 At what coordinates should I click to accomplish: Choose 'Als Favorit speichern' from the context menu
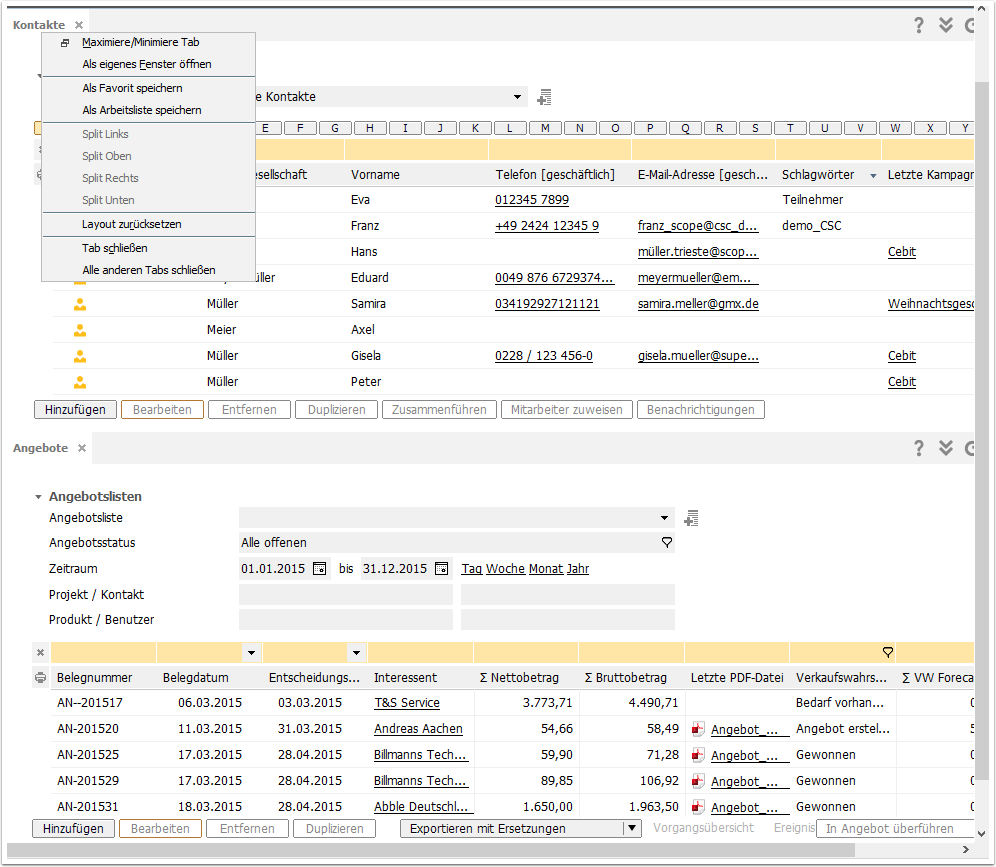pyautogui.click(x=132, y=88)
